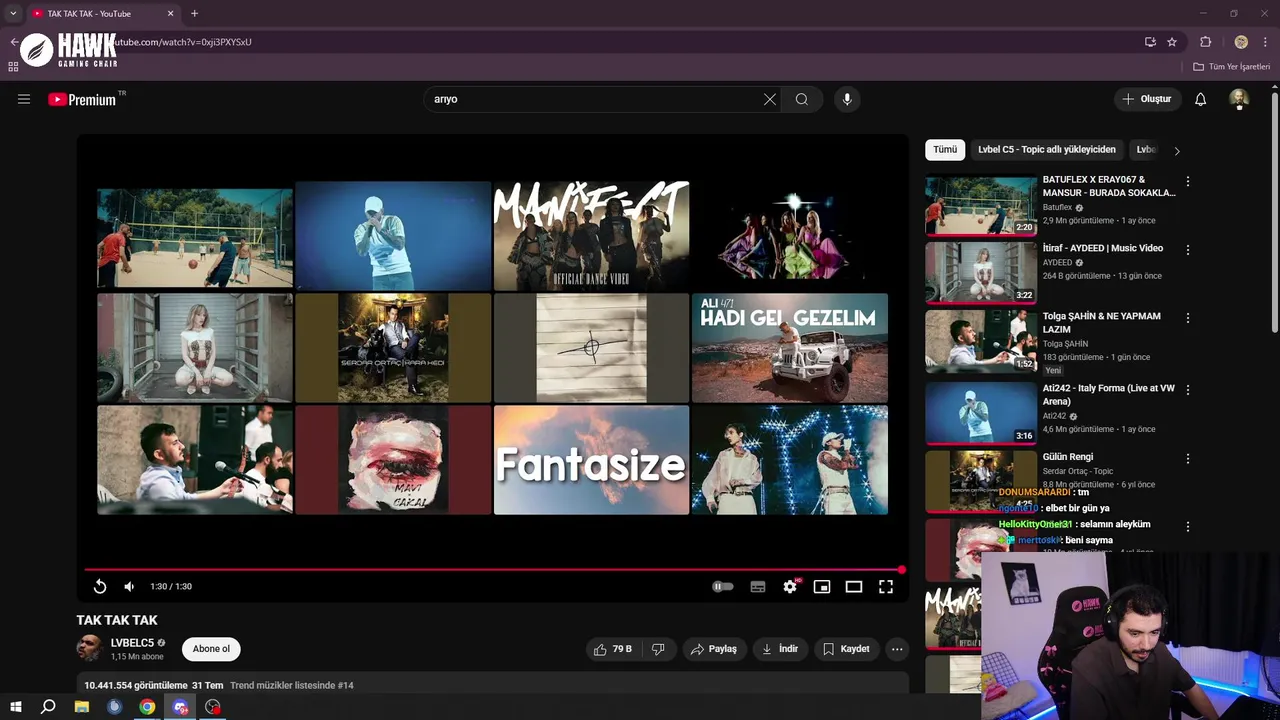Open more actions below video

(x=897, y=649)
